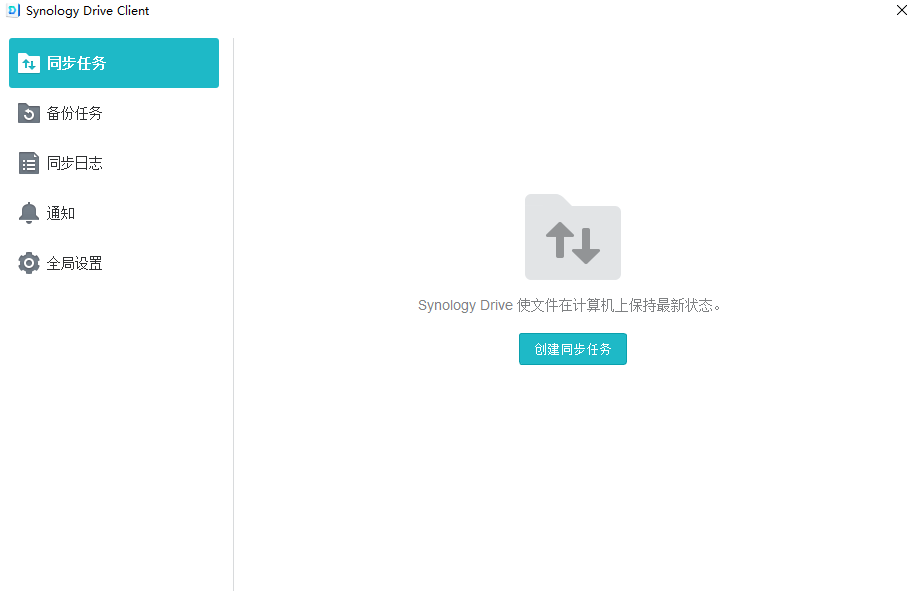This screenshot has height=597, width=911.
Task: Click the Synology Drive Client title text
Action: click(88, 10)
